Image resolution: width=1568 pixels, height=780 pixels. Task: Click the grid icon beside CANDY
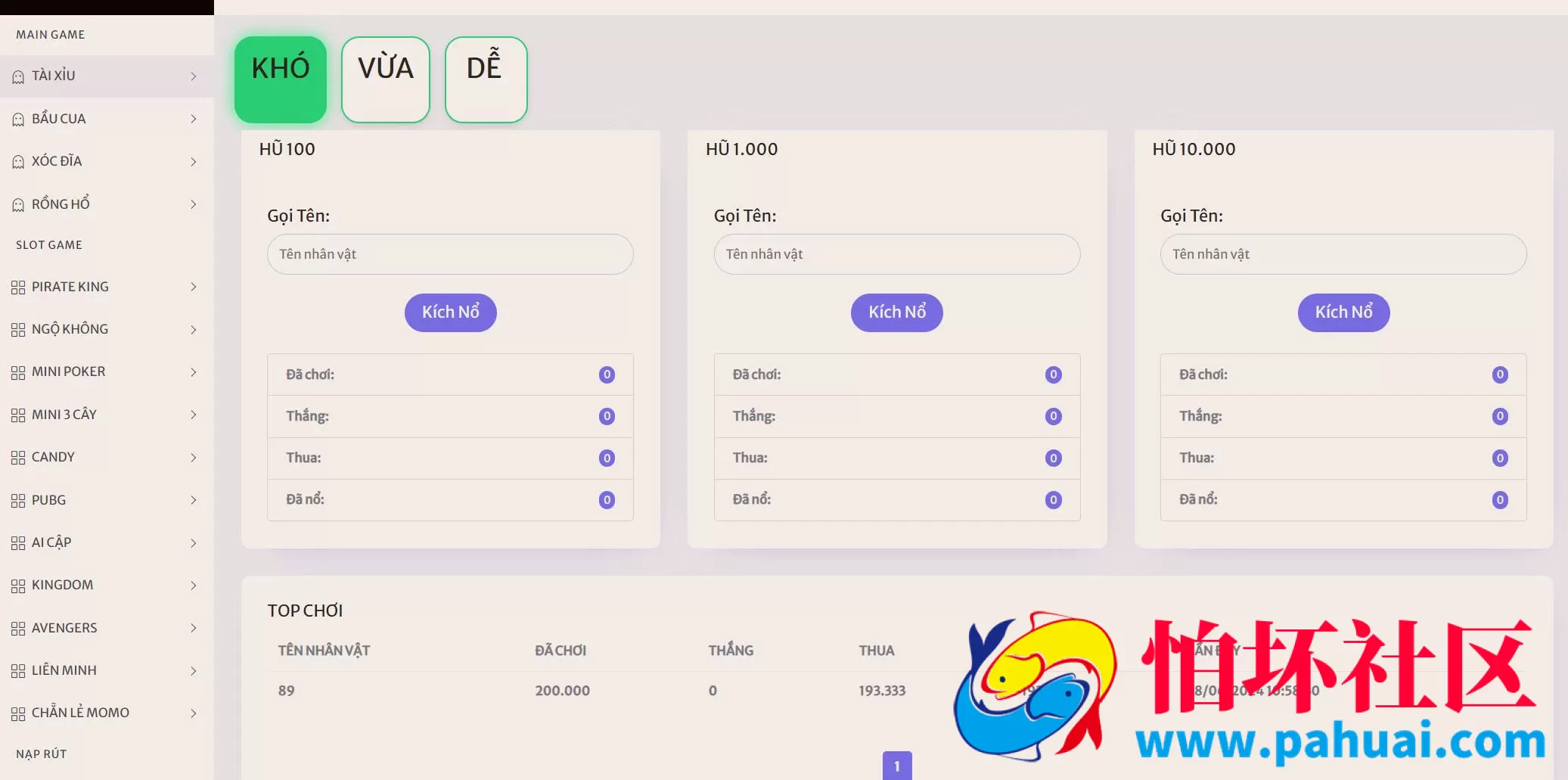pos(18,458)
